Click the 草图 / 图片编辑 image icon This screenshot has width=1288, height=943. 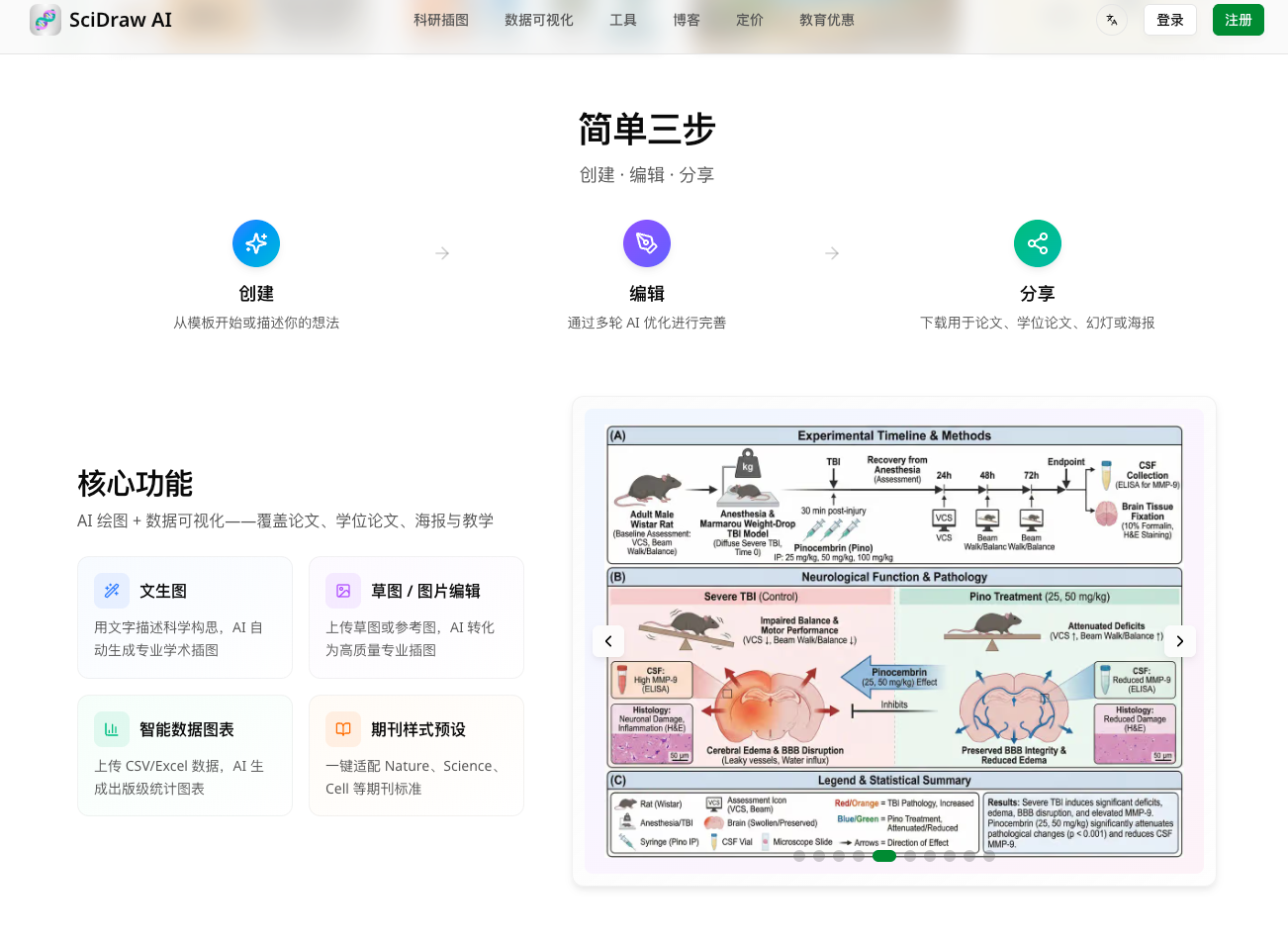pyautogui.click(x=343, y=591)
